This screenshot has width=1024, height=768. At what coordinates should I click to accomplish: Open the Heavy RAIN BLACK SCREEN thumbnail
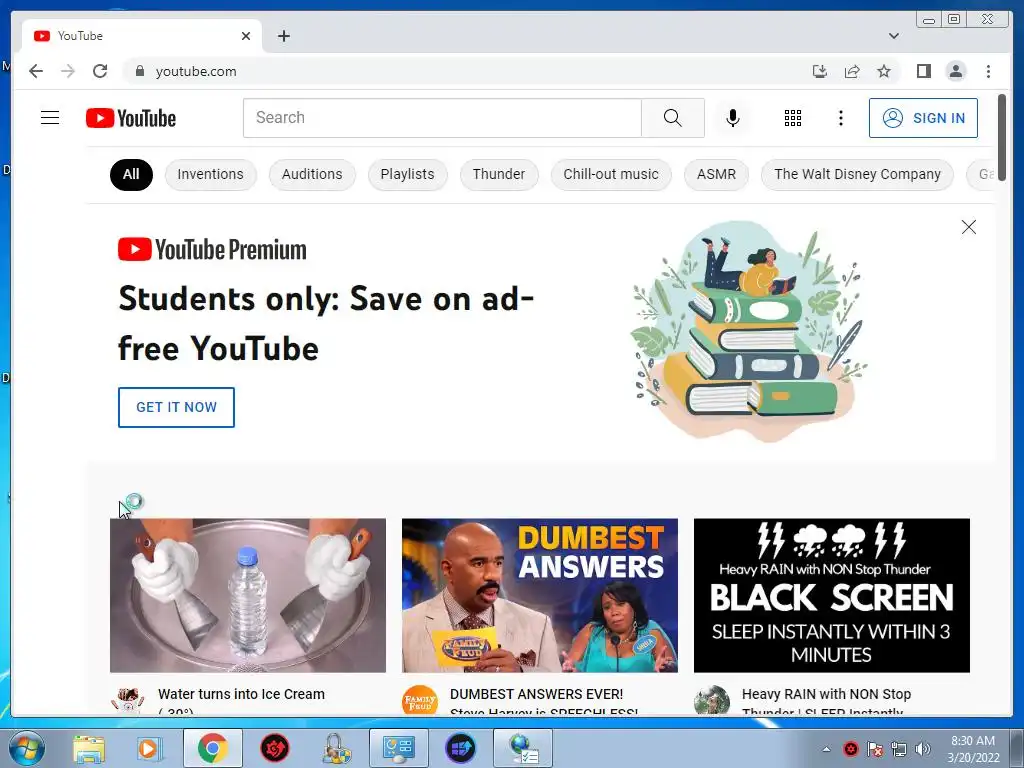831,596
